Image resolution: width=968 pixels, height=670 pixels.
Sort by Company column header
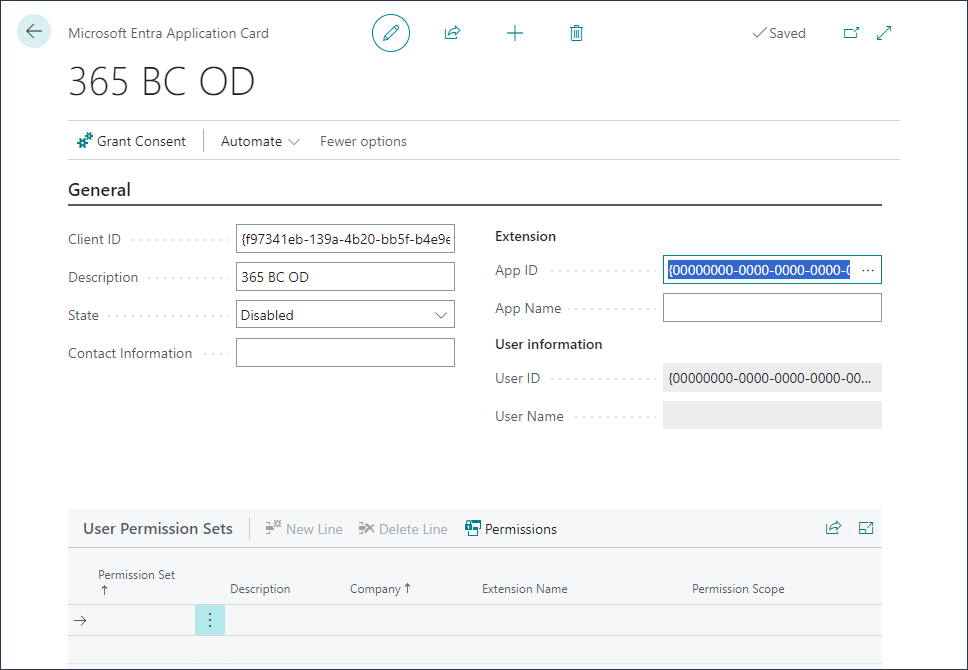[380, 588]
